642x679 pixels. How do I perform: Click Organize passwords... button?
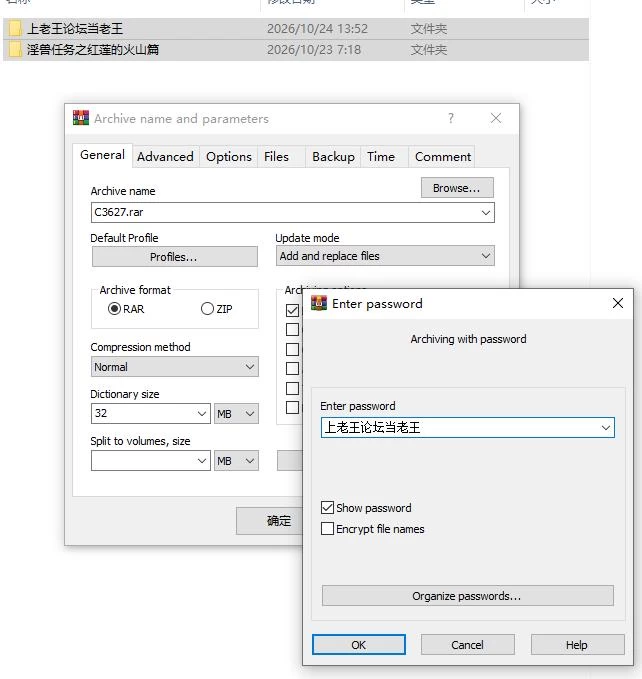pos(468,596)
